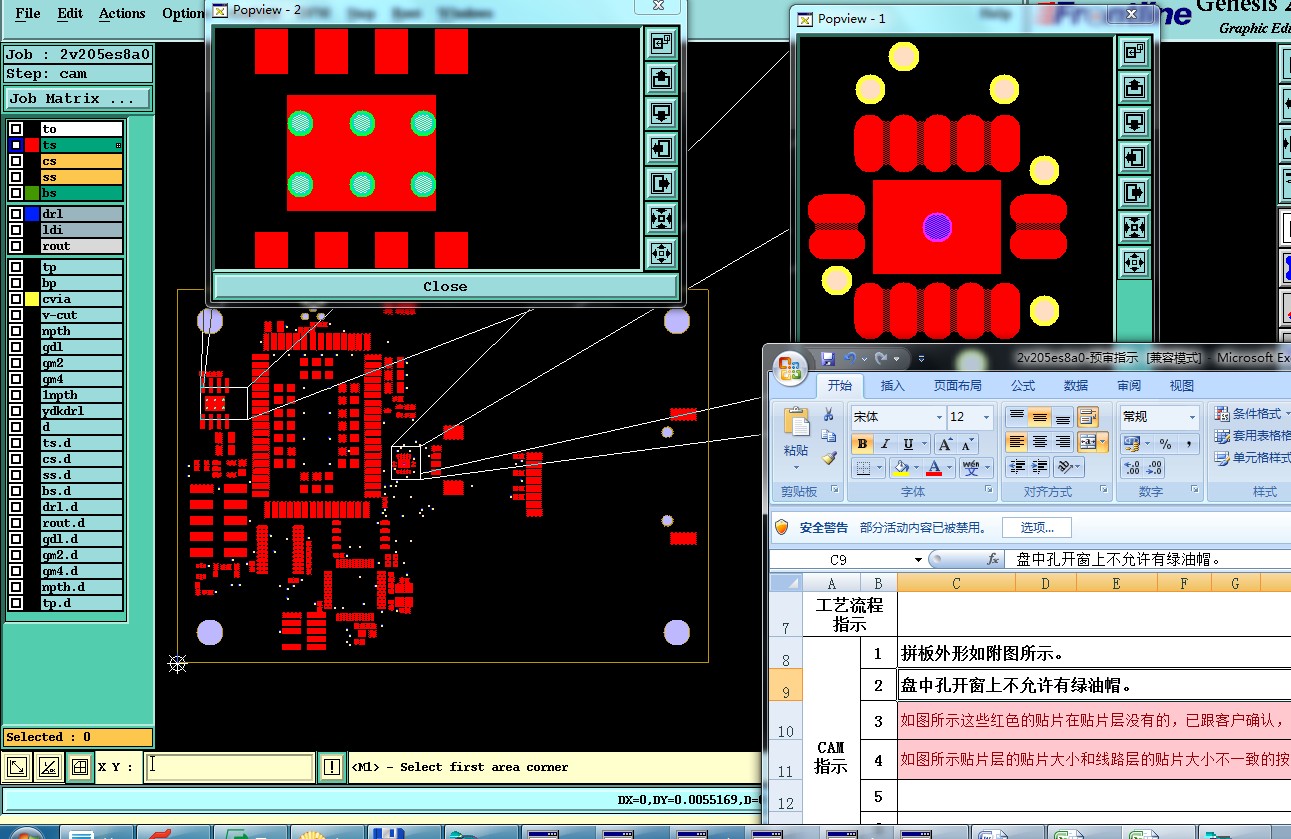
Task: Open the Edit menu in Genesis
Action: click(x=70, y=14)
